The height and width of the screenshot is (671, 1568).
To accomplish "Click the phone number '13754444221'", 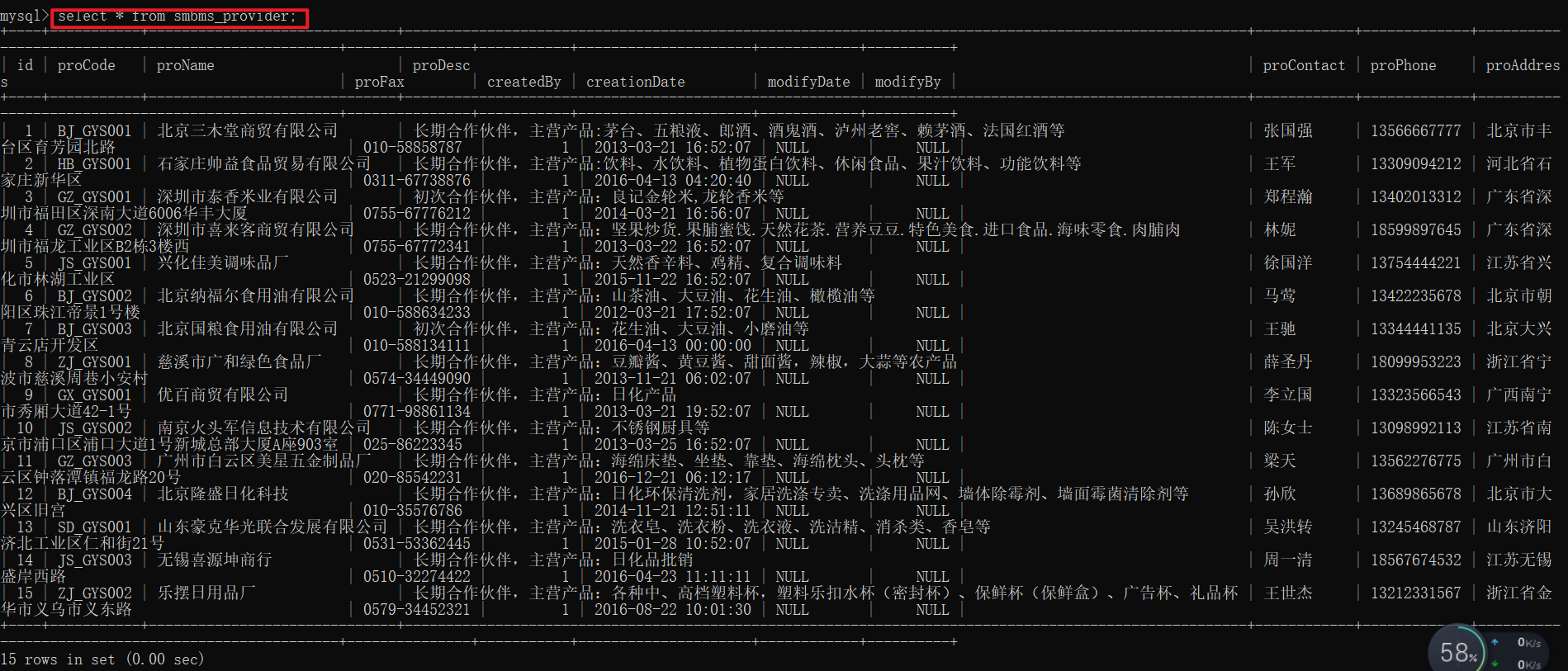I will (x=1416, y=262).
